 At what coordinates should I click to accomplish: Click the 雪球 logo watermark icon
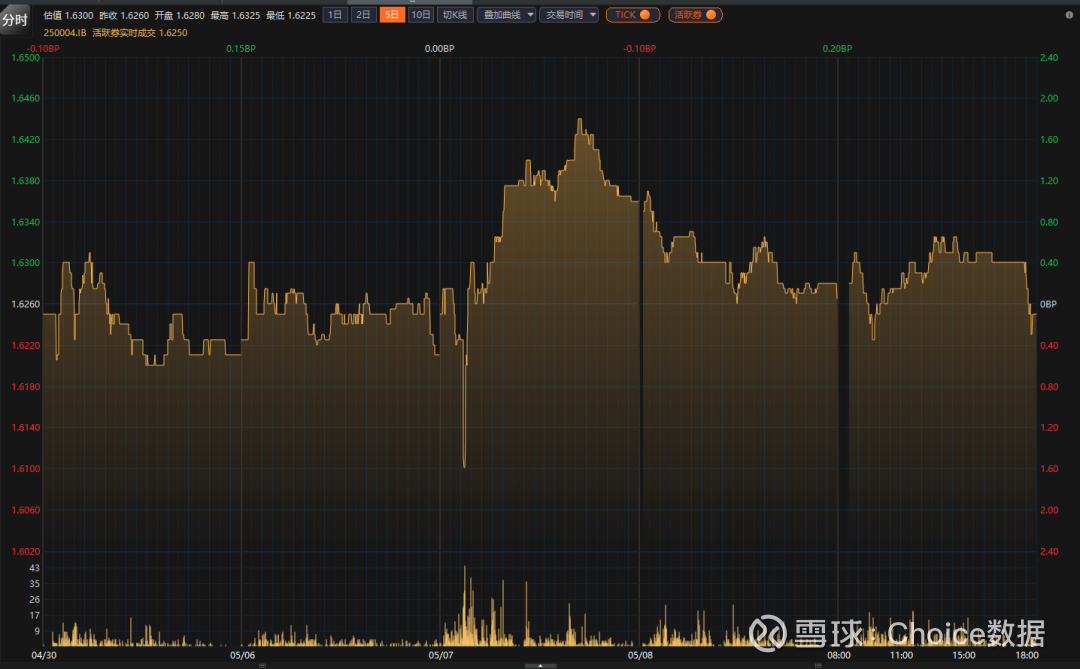pos(770,632)
